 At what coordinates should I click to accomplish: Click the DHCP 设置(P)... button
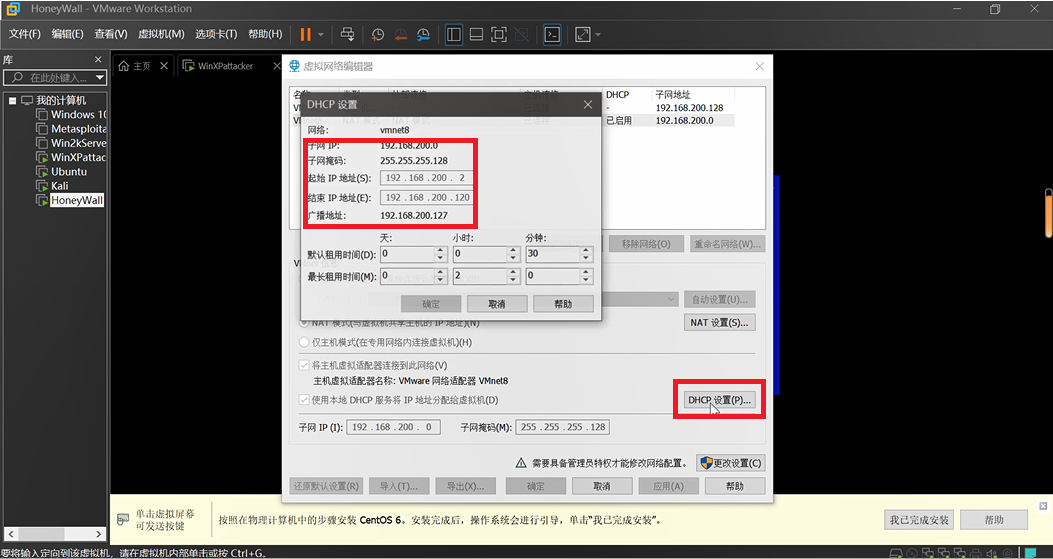coord(719,400)
